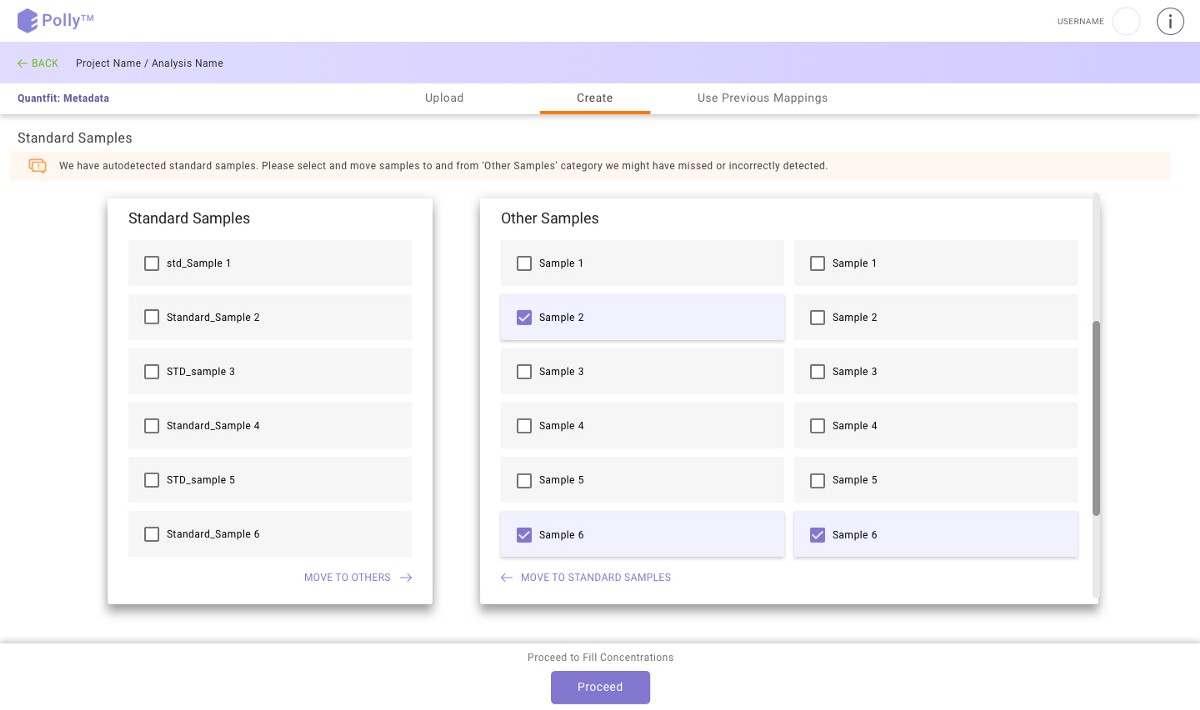The height and width of the screenshot is (710, 1200).
Task: Uncheck Sample 6 in the rightmost column
Action: 817,534
